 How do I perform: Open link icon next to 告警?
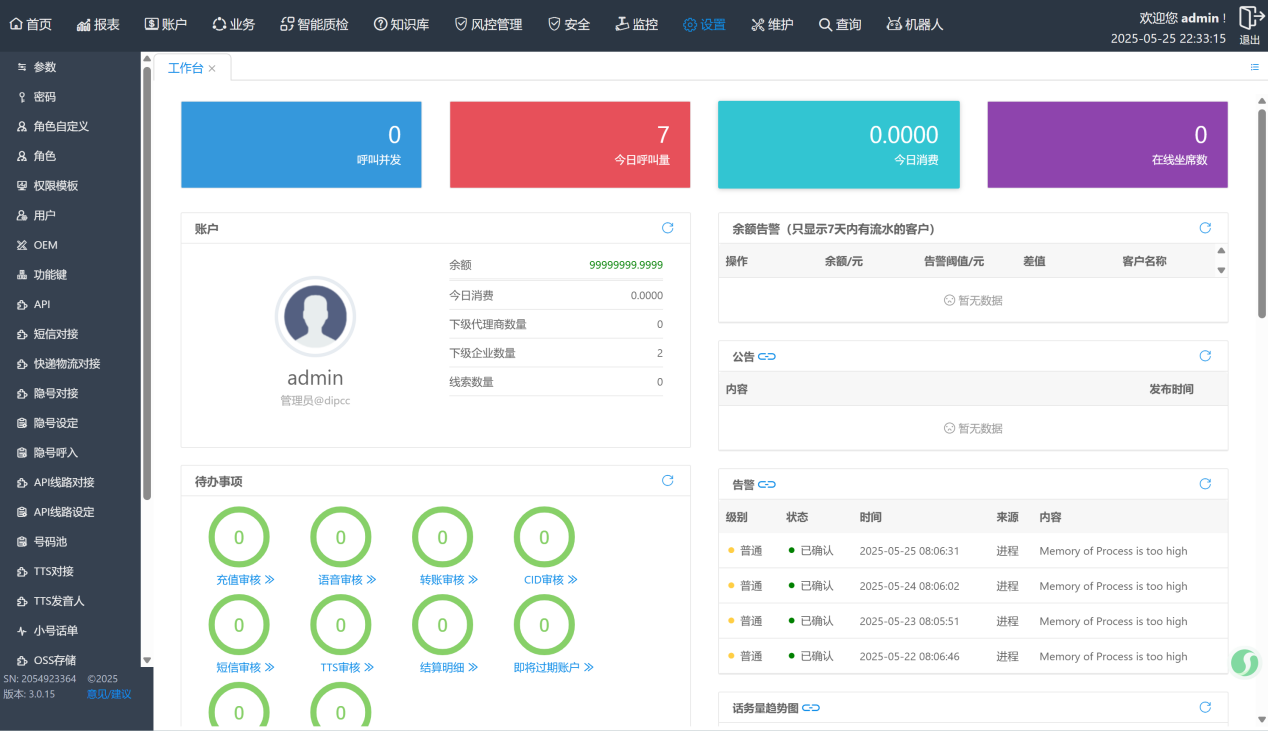tap(767, 484)
